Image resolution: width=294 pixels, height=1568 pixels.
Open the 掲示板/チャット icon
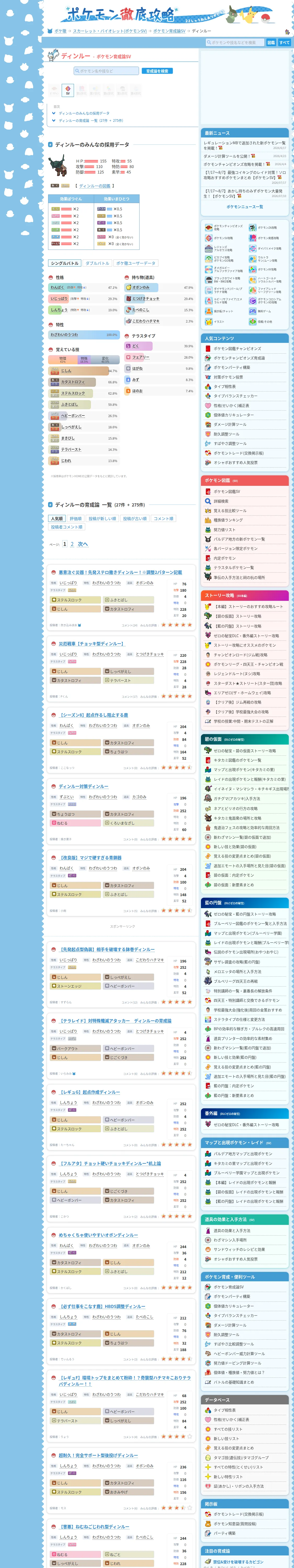coord(209,311)
